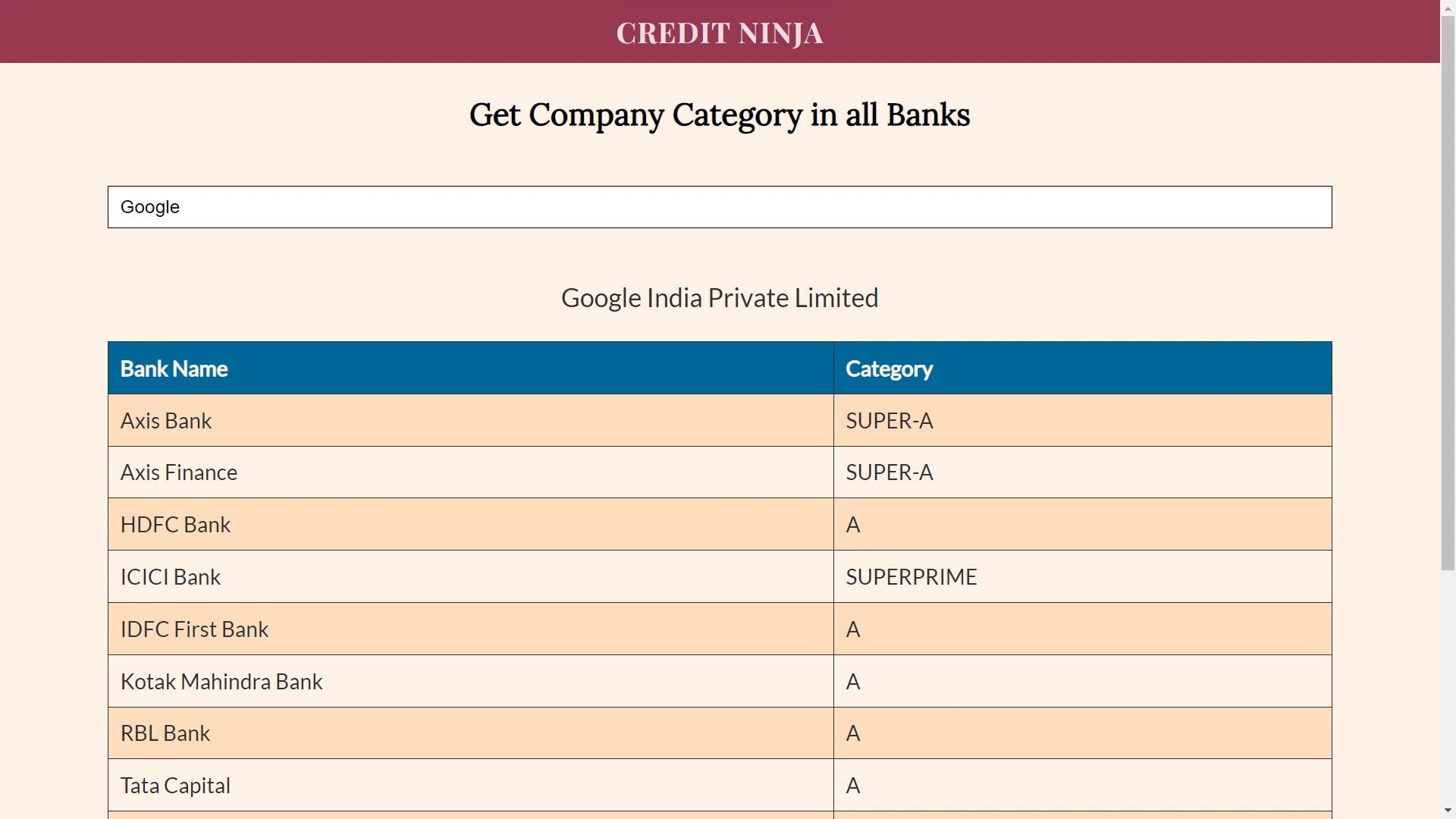This screenshot has height=819, width=1456.
Task: Click the Google India Private Limited heading
Action: click(x=719, y=298)
